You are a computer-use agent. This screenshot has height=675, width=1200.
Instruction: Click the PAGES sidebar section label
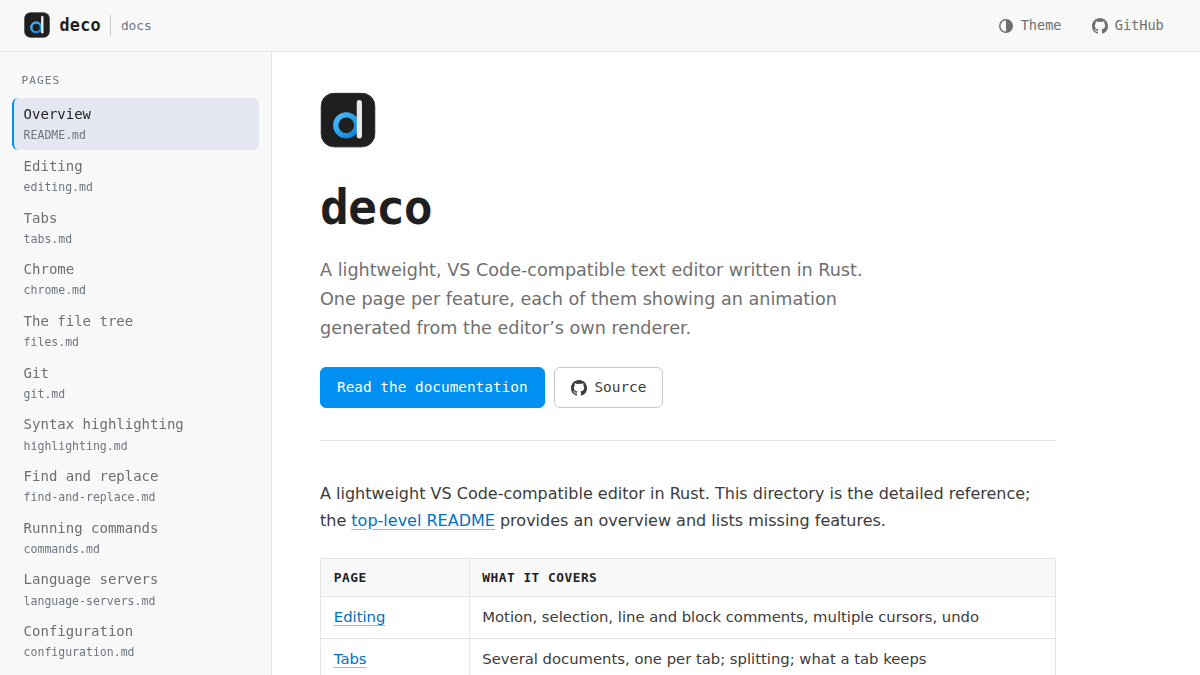coord(41,80)
